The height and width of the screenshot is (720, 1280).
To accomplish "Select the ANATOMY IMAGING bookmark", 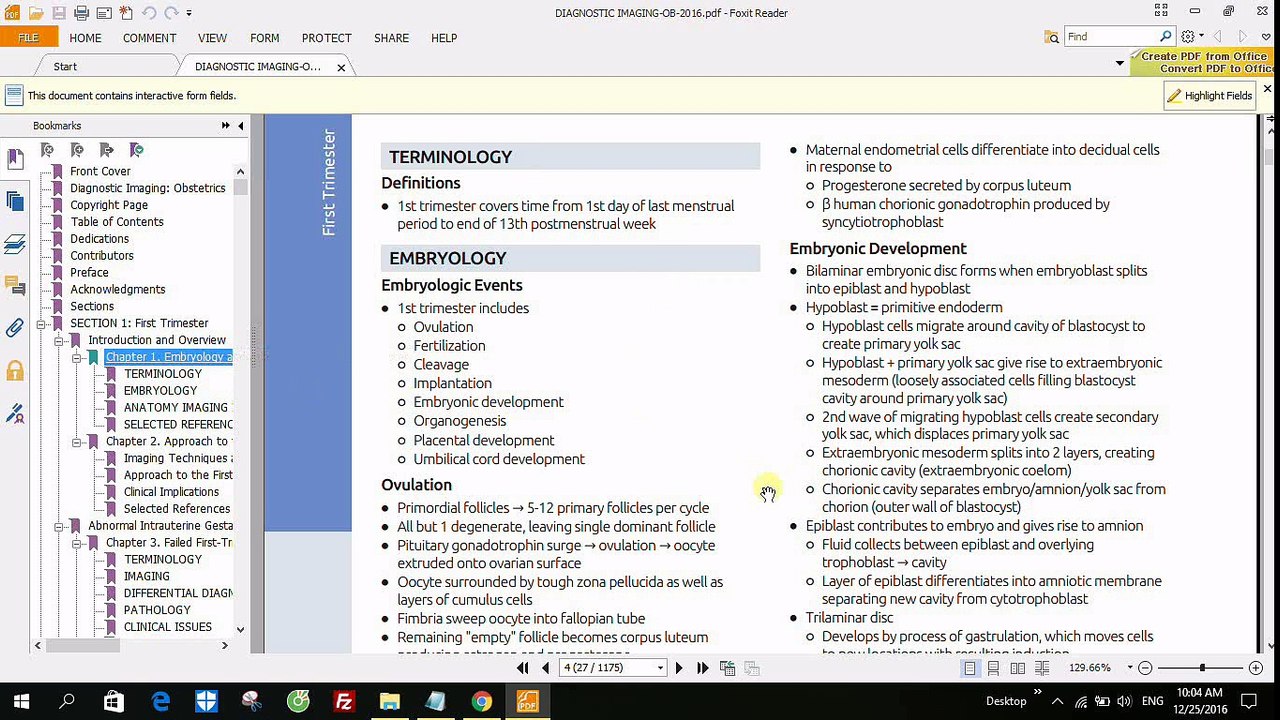I will 176,408.
